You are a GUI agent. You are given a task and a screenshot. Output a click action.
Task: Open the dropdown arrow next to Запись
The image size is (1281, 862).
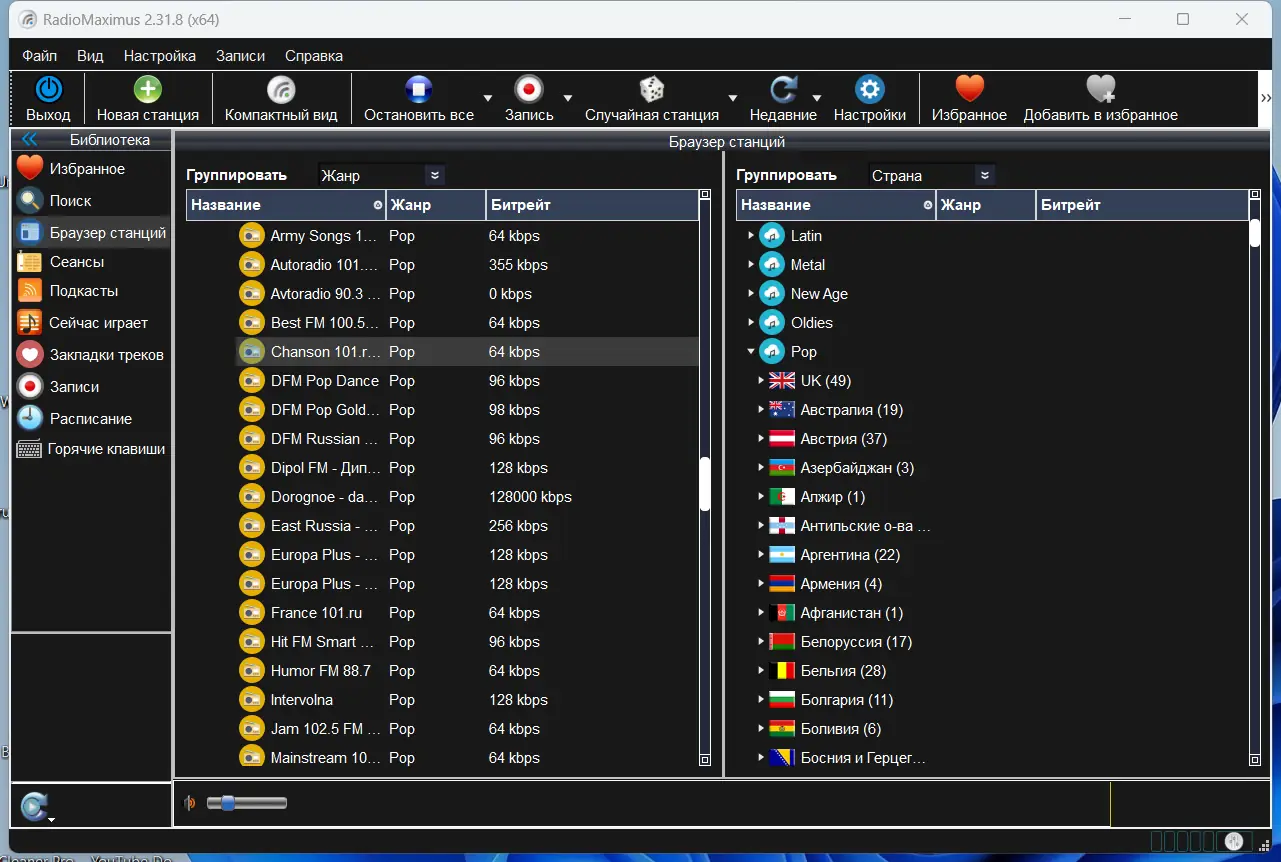567,98
